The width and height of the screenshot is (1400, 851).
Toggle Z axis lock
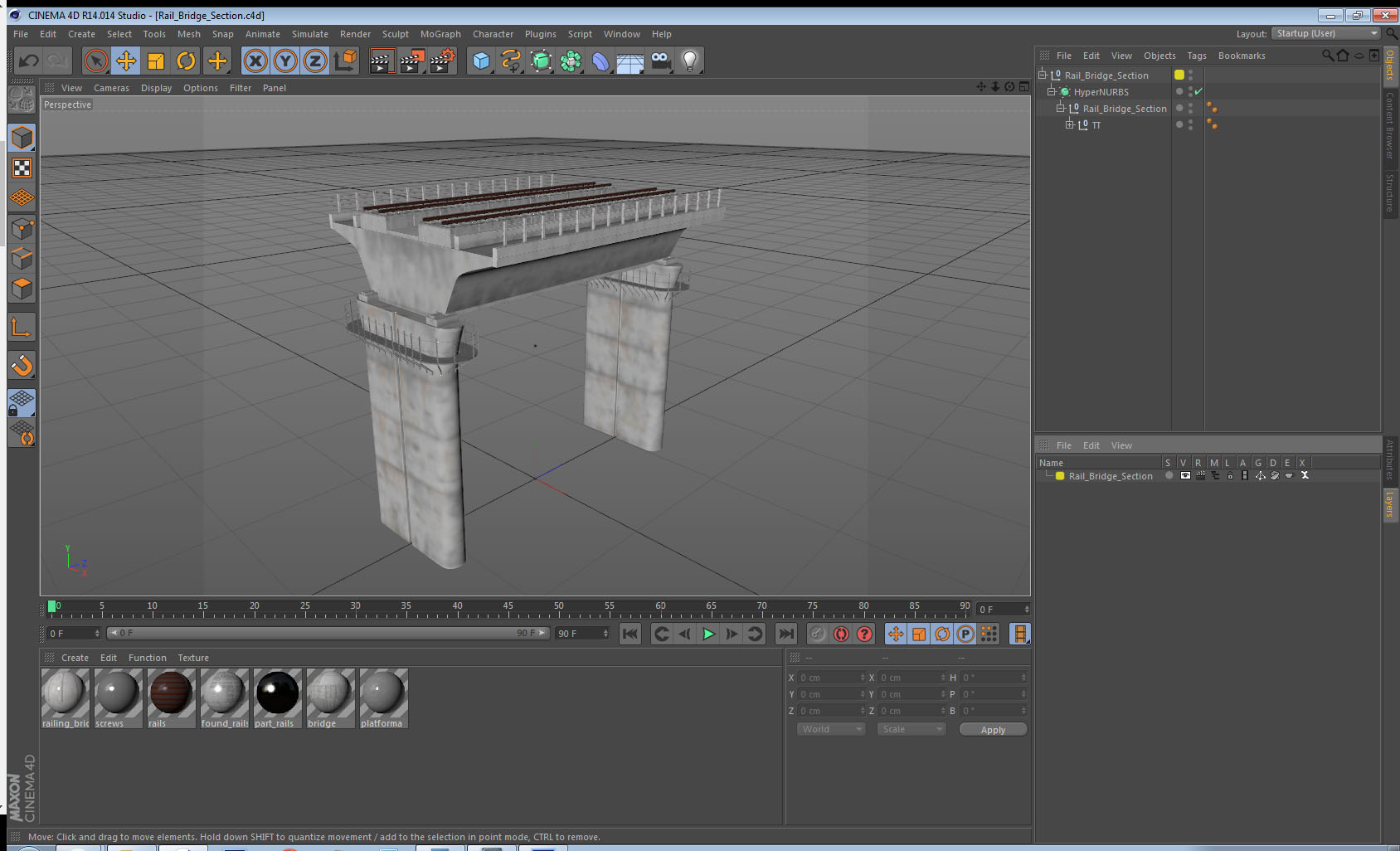(315, 61)
